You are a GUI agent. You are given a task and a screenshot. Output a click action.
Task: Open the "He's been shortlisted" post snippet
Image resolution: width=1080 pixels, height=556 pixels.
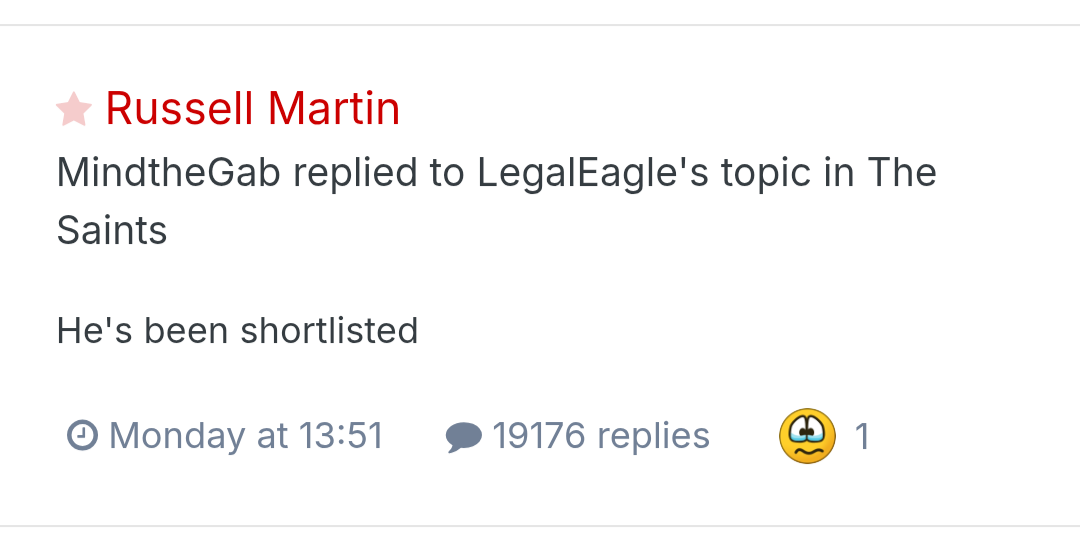pos(237,330)
